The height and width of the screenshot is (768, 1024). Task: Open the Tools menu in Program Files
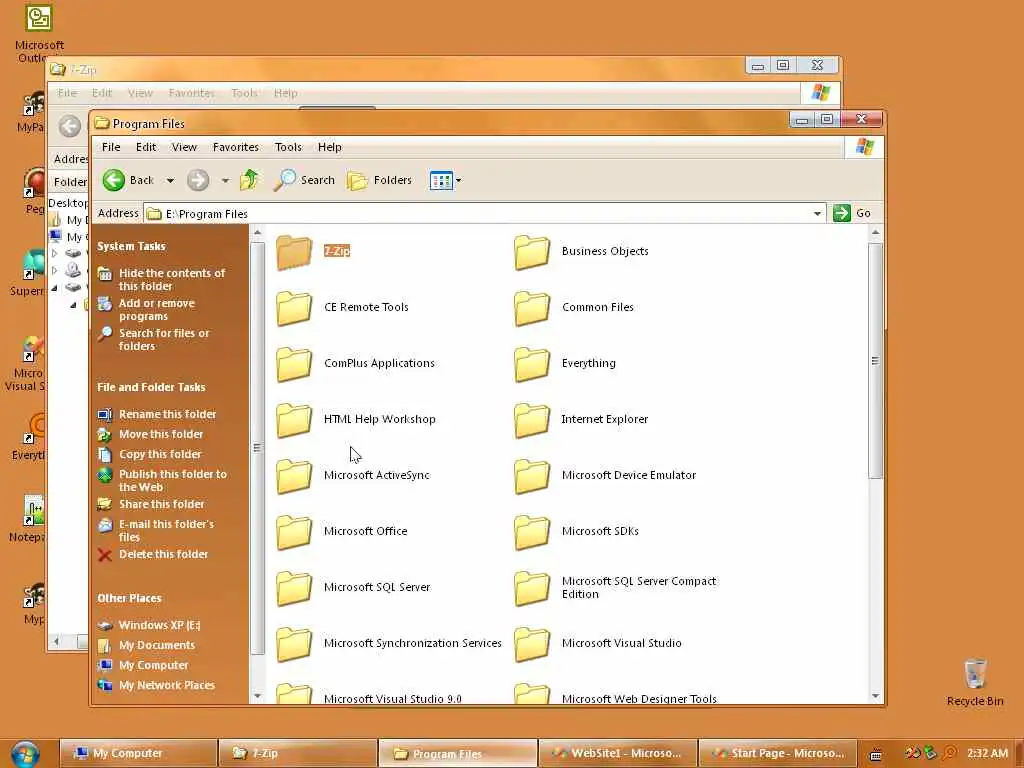point(288,147)
